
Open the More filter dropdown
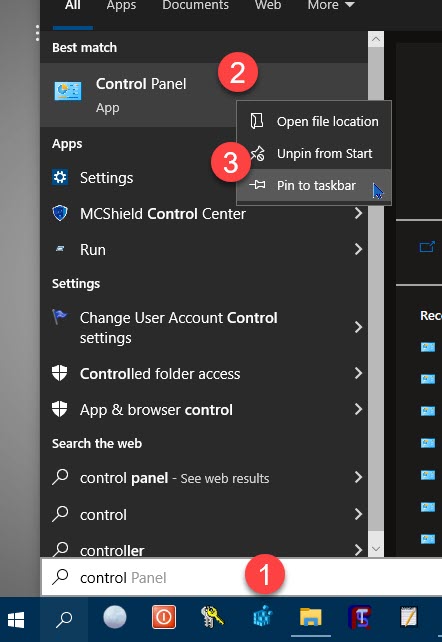(331, 6)
